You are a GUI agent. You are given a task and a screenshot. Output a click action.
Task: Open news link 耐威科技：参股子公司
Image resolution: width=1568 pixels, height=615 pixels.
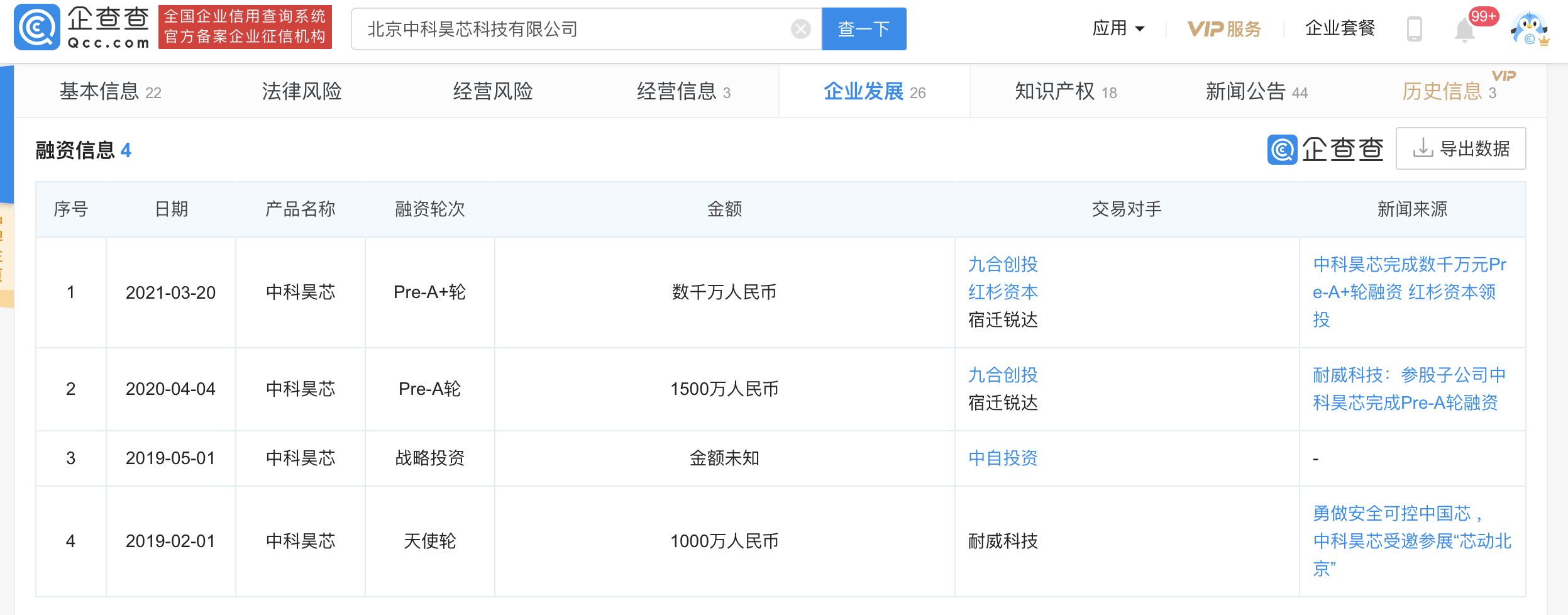click(1410, 389)
